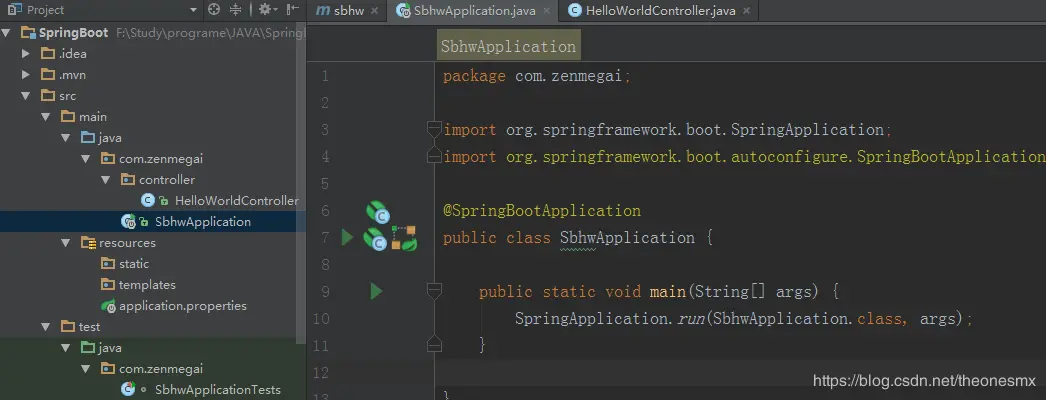This screenshot has height=400, width=1046.
Task: Click line number 10 in the gutter
Action: (x=322, y=319)
